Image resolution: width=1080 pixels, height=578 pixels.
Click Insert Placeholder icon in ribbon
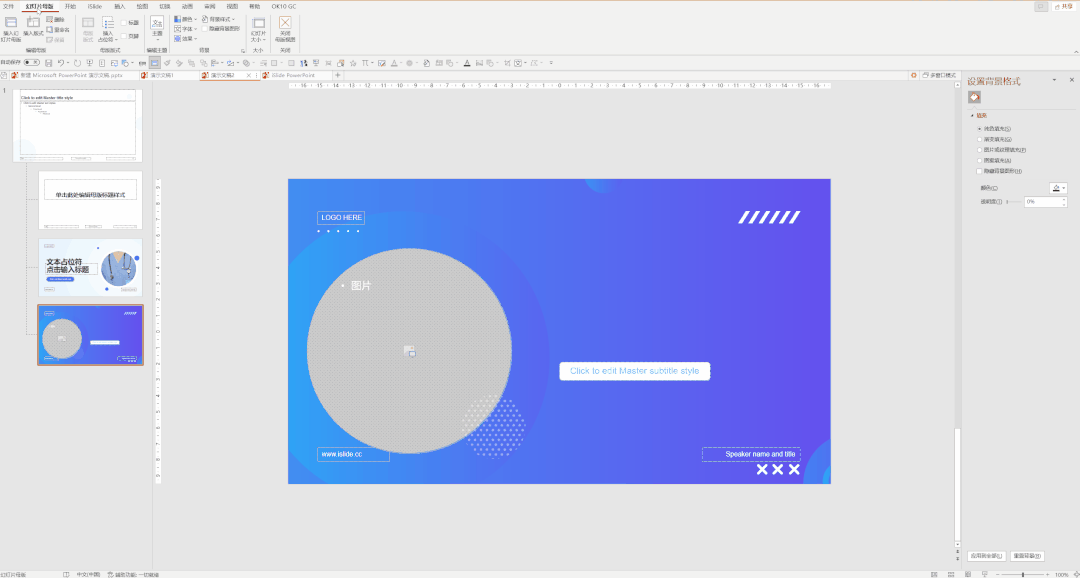pyautogui.click(x=108, y=23)
